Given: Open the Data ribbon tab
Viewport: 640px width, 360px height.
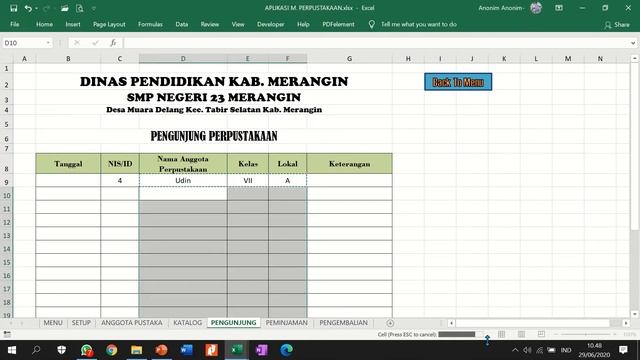Looking at the screenshot, I should click(182, 24).
